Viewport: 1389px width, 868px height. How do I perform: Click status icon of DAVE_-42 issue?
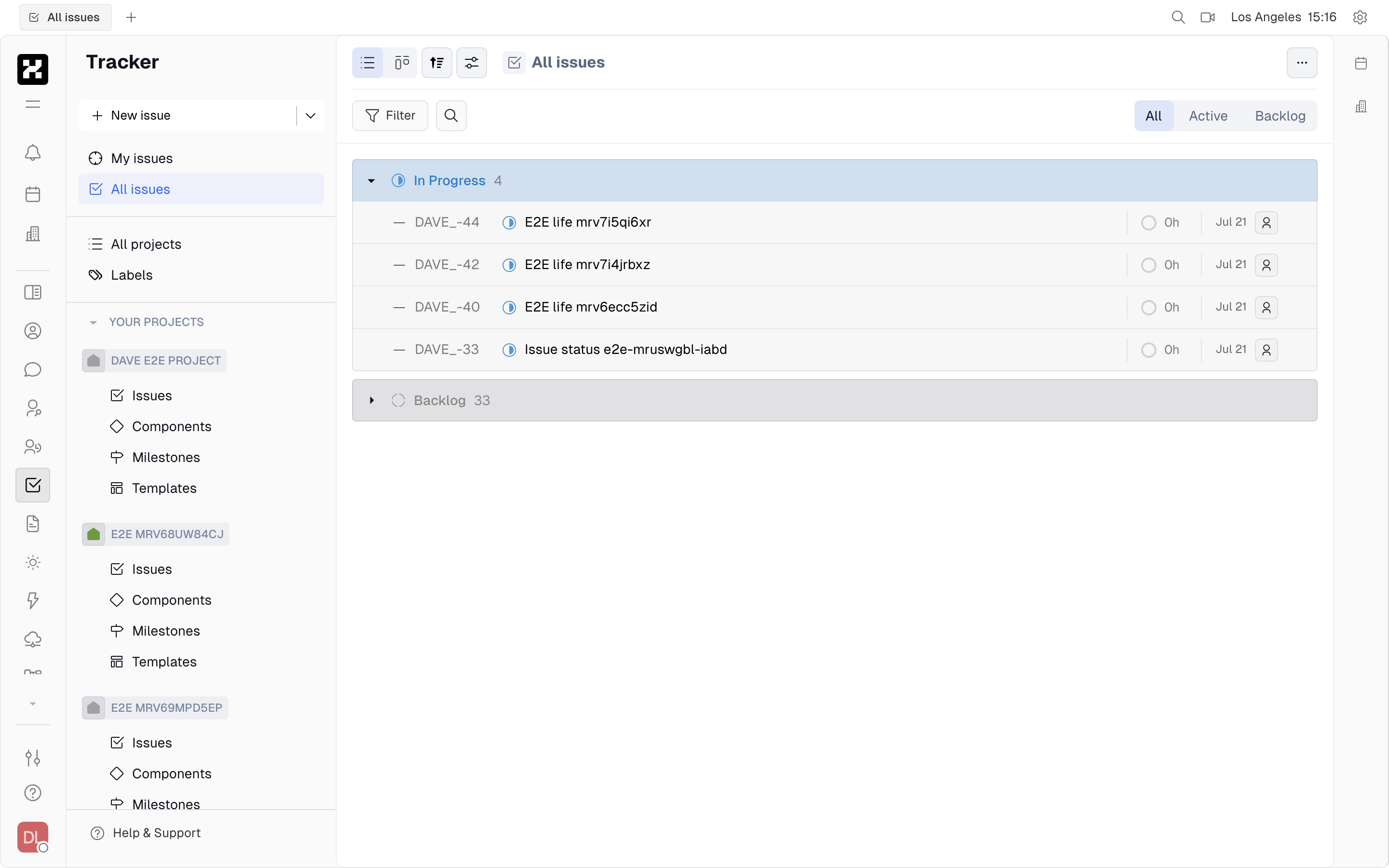pyautogui.click(x=509, y=265)
